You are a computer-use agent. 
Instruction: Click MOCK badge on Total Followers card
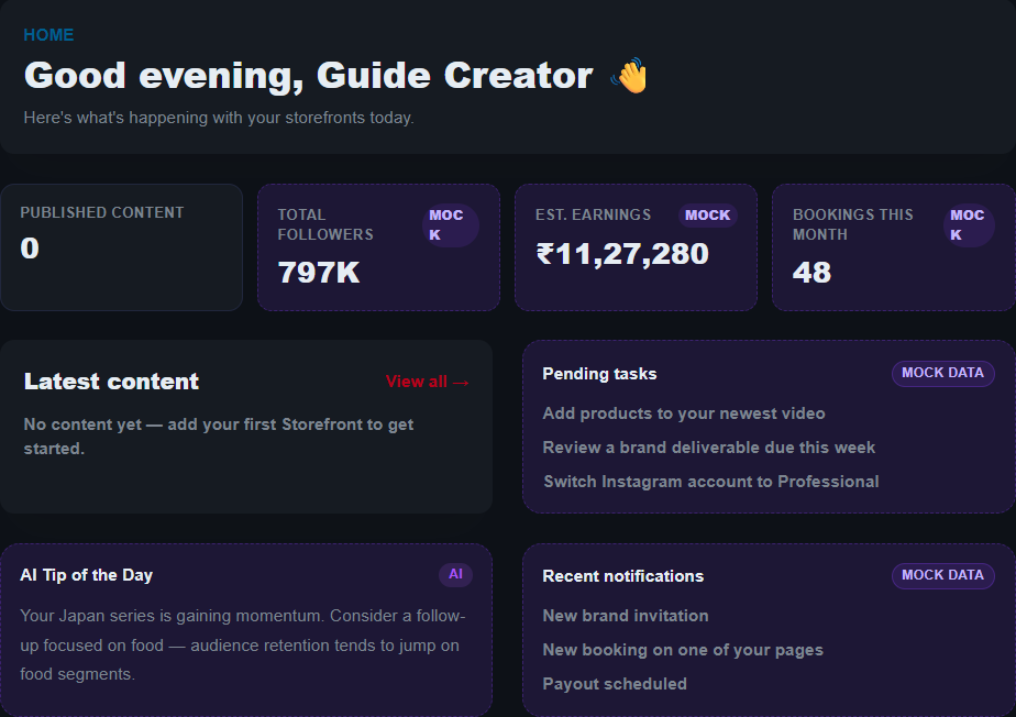pyautogui.click(x=450, y=225)
